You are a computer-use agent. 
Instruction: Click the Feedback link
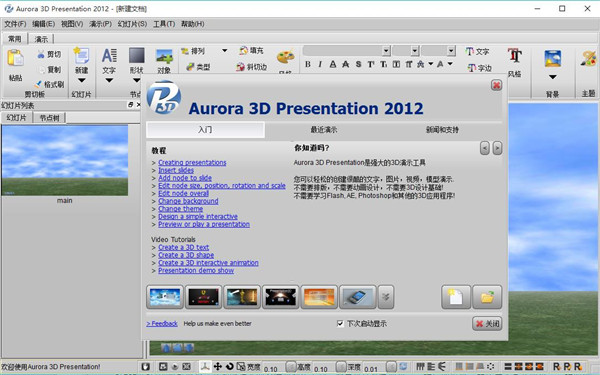pos(162,324)
